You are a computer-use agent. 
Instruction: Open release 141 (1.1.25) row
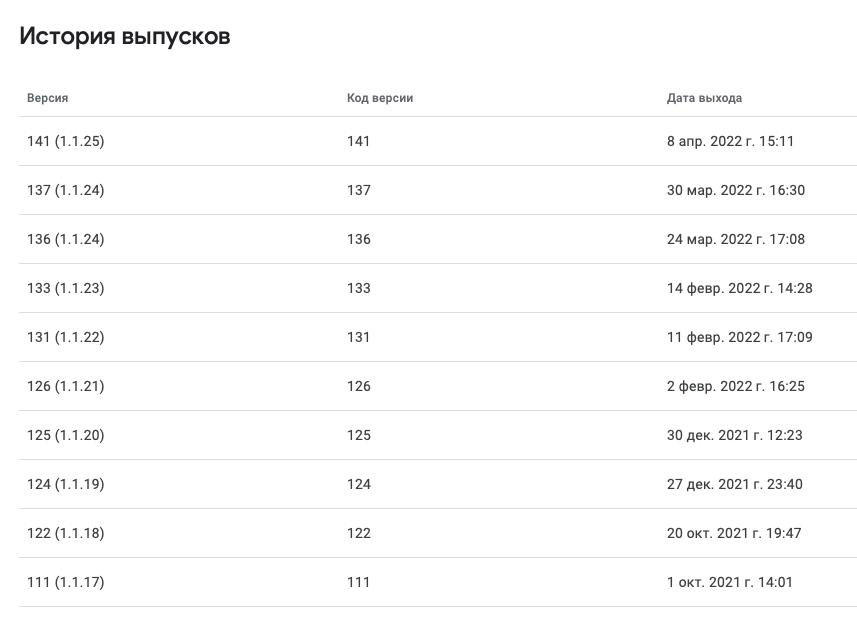pos(438,141)
